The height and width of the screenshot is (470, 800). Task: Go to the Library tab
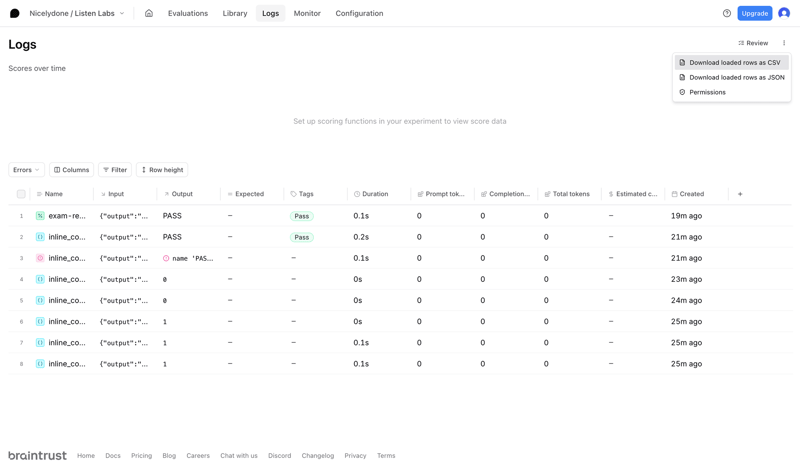point(235,13)
